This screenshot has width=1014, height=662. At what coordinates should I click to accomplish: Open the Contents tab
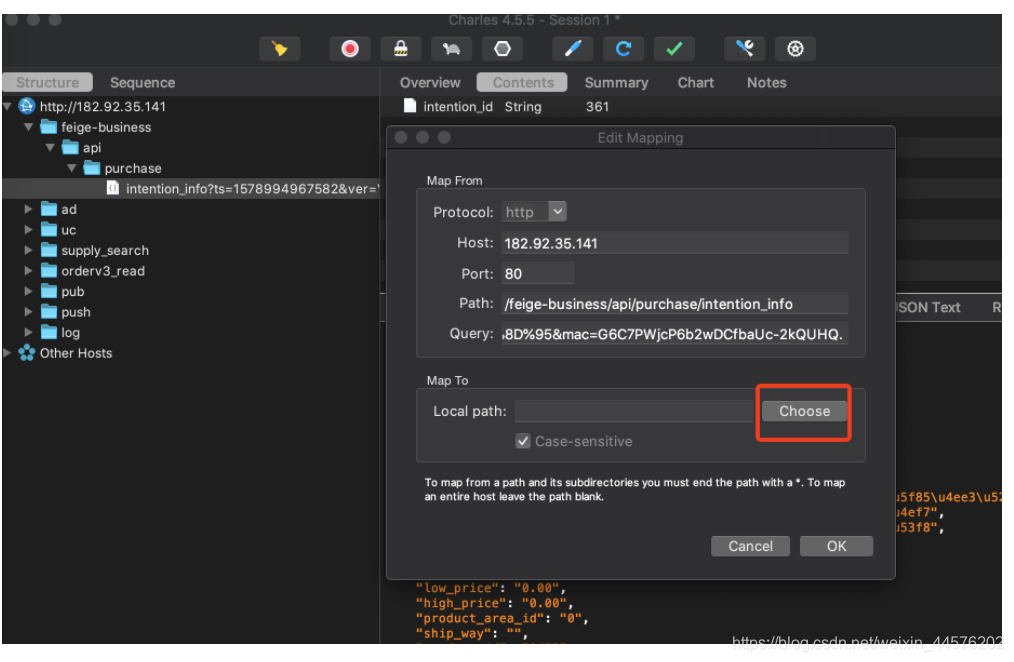coord(523,83)
